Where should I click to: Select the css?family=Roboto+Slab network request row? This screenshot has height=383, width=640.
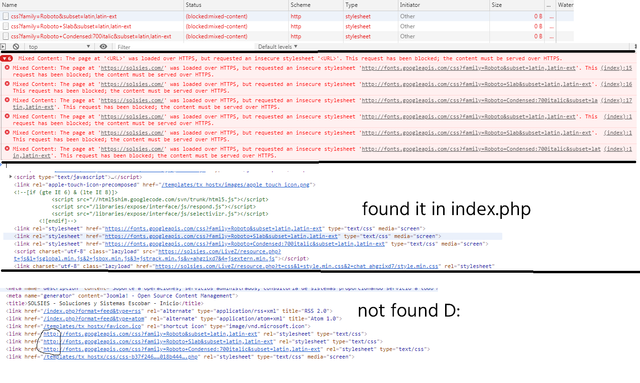tap(287, 26)
